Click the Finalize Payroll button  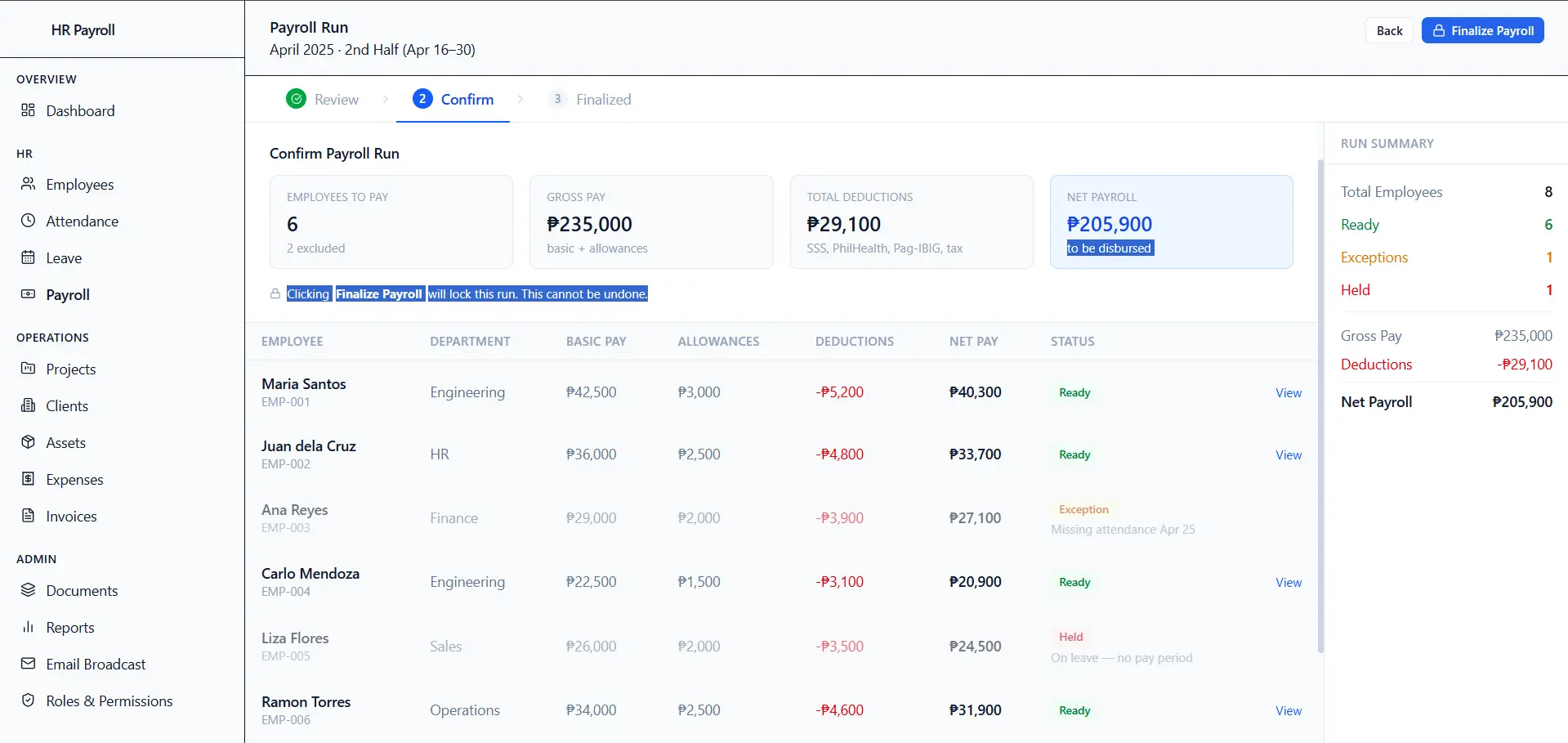pyautogui.click(x=1482, y=31)
